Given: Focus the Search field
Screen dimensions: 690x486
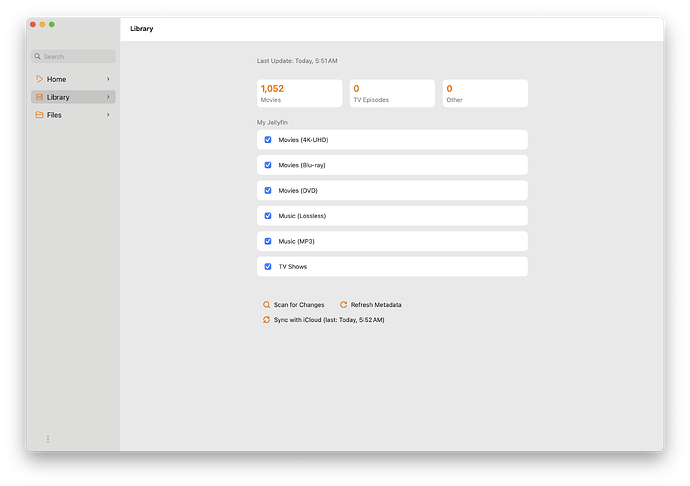Looking at the screenshot, I should tap(73, 56).
